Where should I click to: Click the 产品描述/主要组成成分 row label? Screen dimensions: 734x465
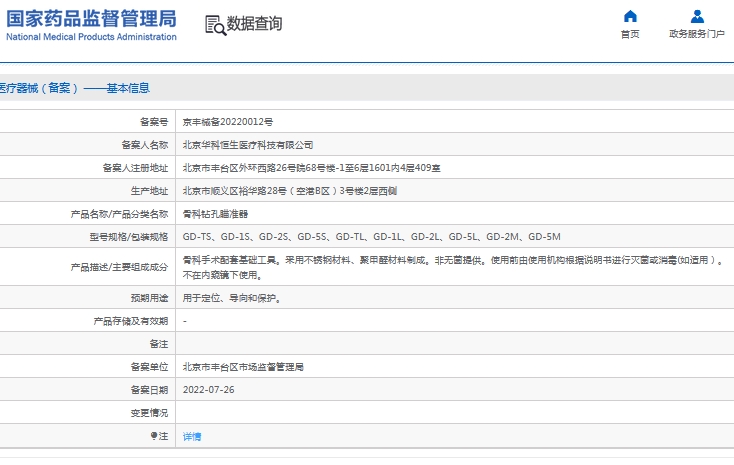tap(119, 267)
